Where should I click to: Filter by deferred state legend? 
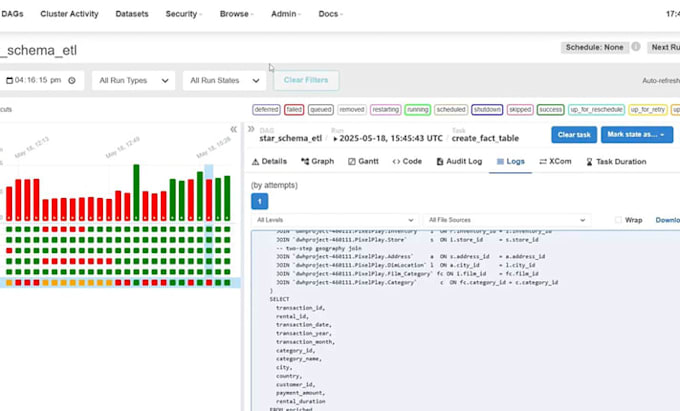click(x=266, y=110)
